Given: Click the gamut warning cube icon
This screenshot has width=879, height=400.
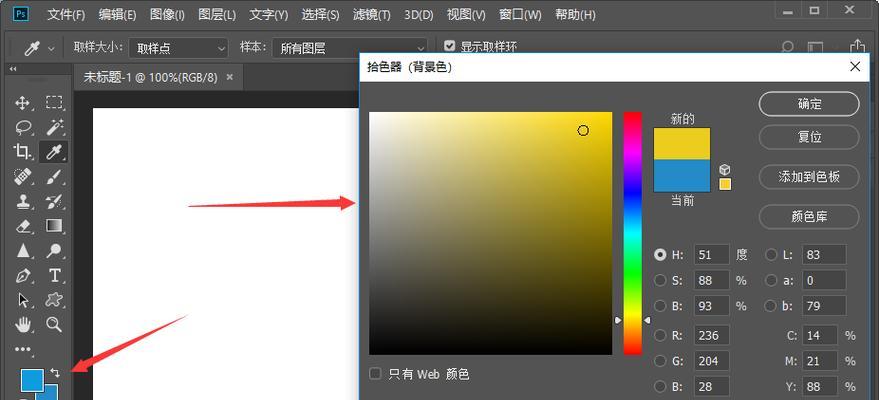Looking at the screenshot, I should 725,170.
